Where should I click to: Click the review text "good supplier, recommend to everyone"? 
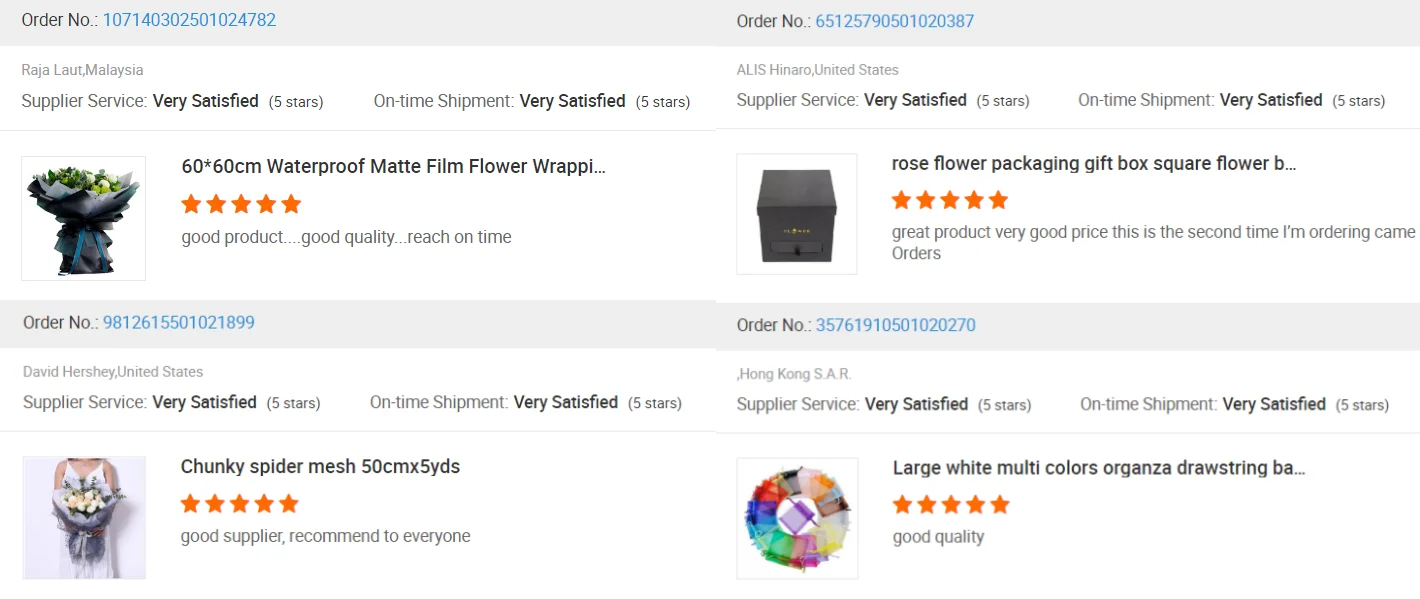click(325, 536)
